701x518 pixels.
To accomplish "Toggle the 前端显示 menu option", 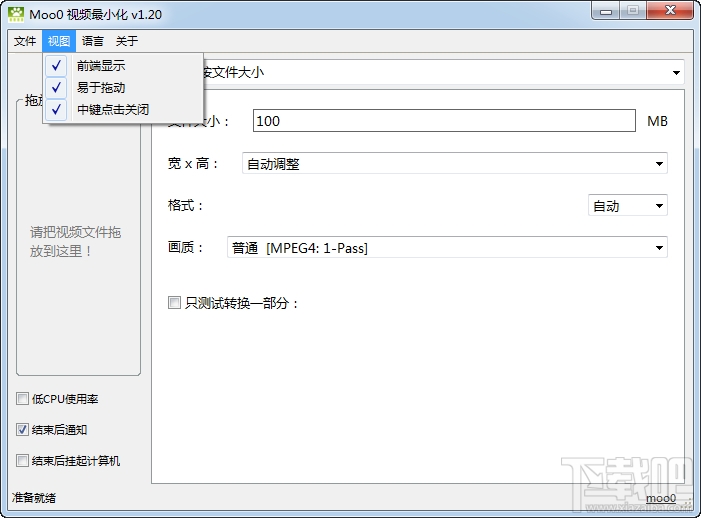I will [x=123, y=66].
